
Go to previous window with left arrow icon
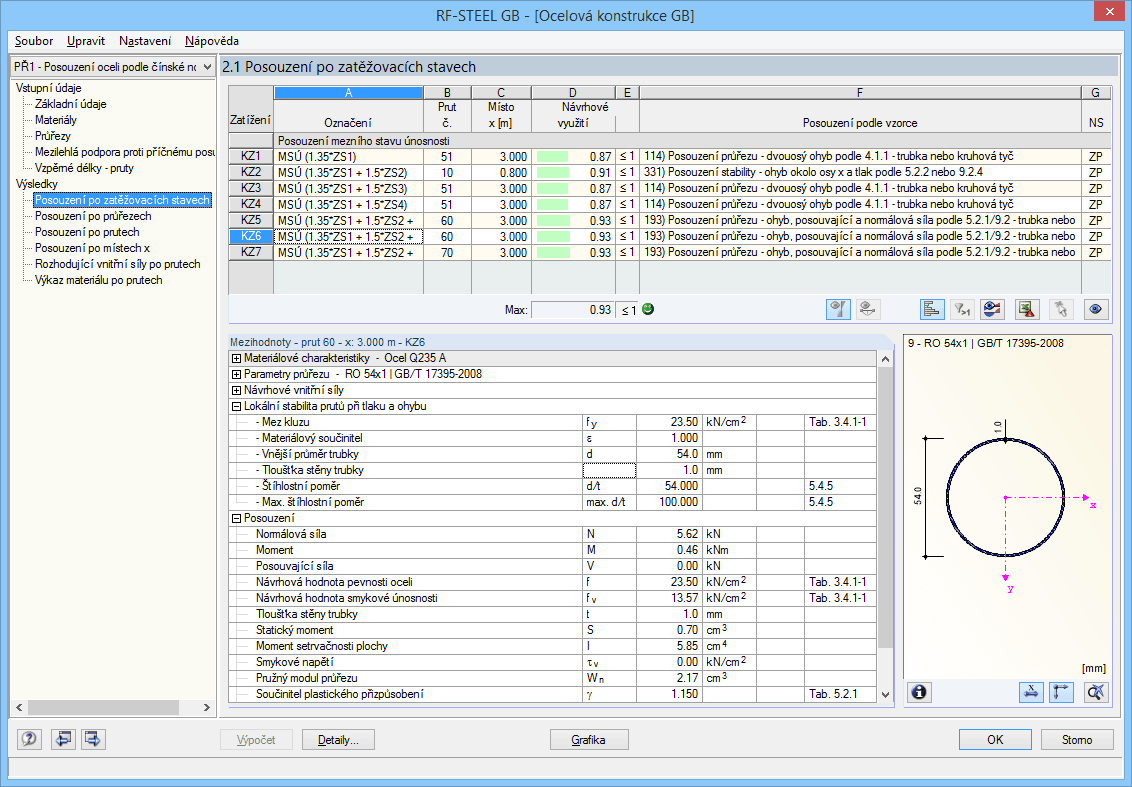[x=62, y=739]
